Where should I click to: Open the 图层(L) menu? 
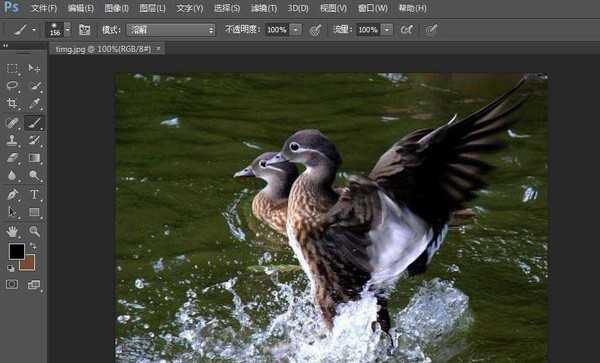[152, 8]
